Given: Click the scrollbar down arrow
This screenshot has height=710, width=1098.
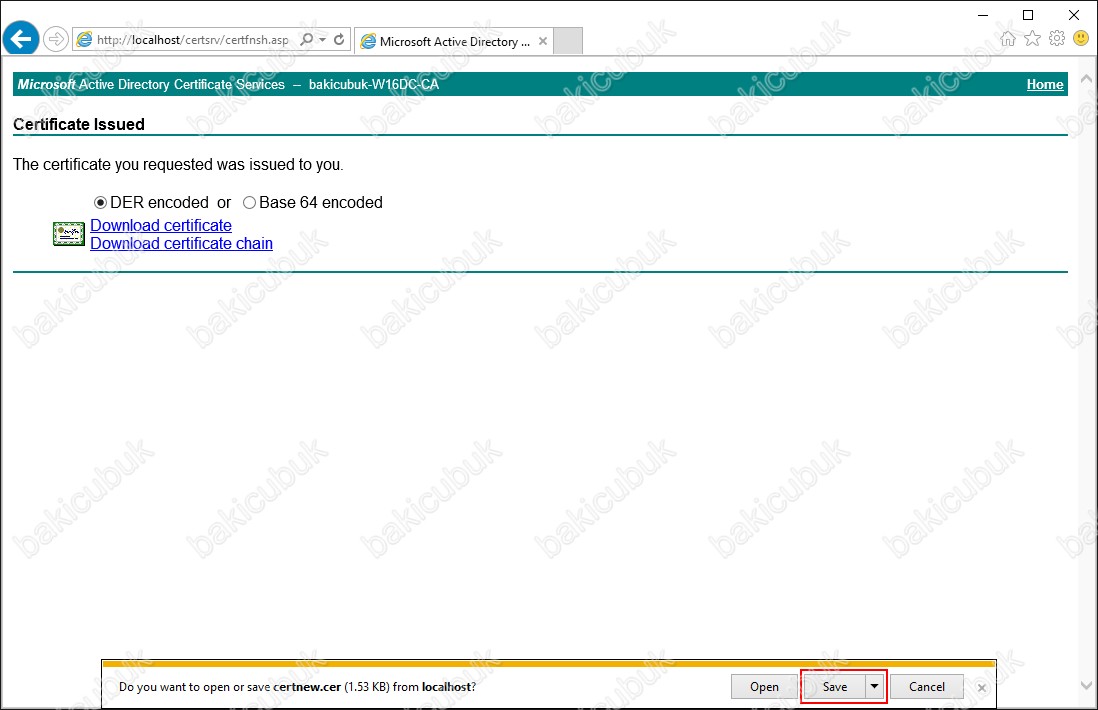Looking at the screenshot, I should point(1086,685).
